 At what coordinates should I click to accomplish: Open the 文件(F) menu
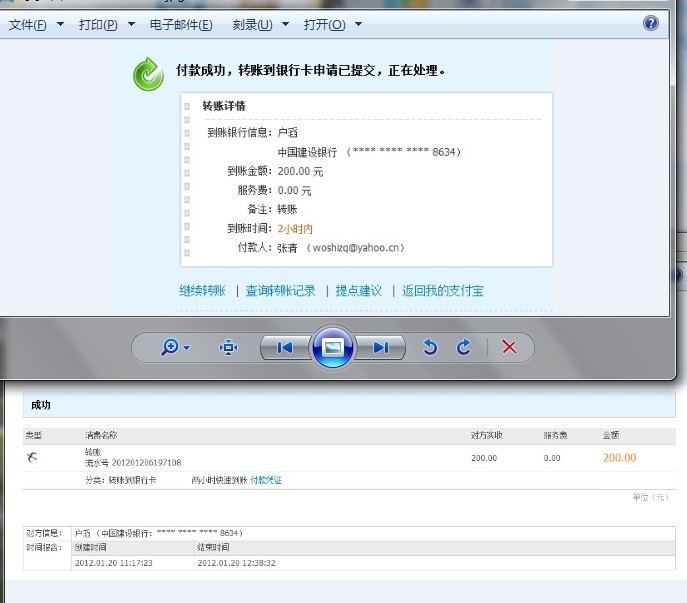pos(27,25)
